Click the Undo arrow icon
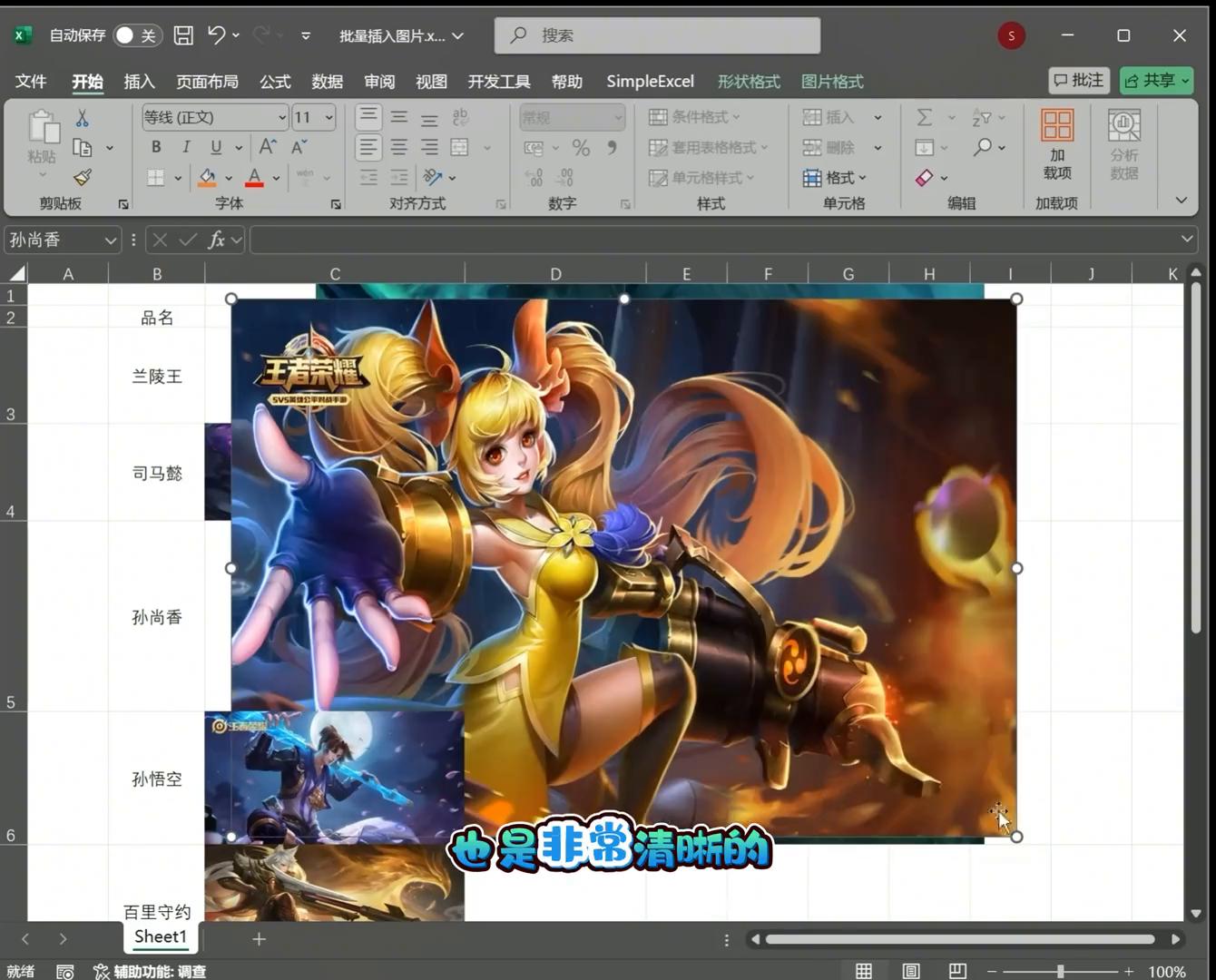Image resolution: width=1216 pixels, height=980 pixels. coord(216,35)
